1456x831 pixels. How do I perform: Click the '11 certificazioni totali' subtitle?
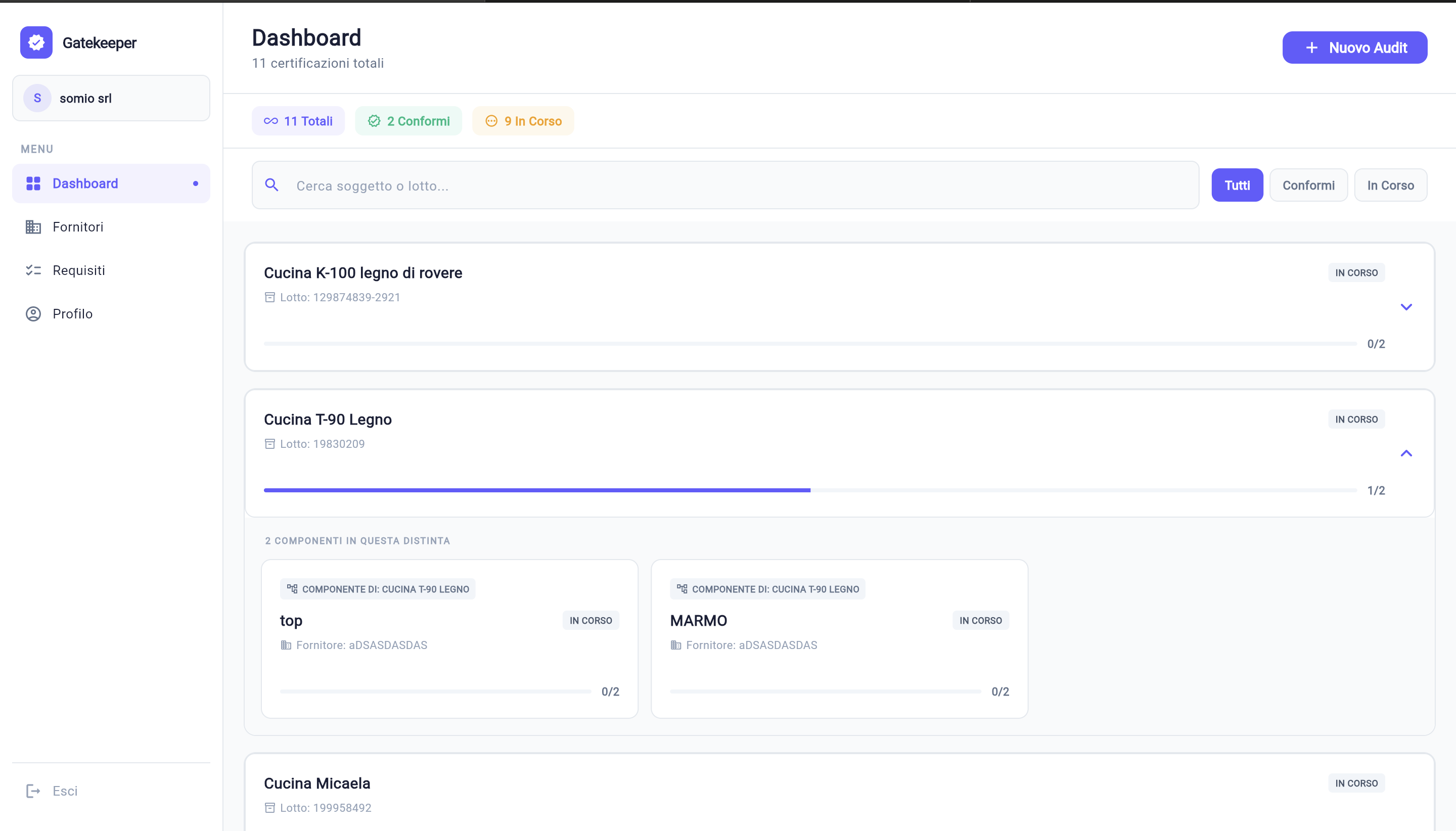click(x=318, y=63)
